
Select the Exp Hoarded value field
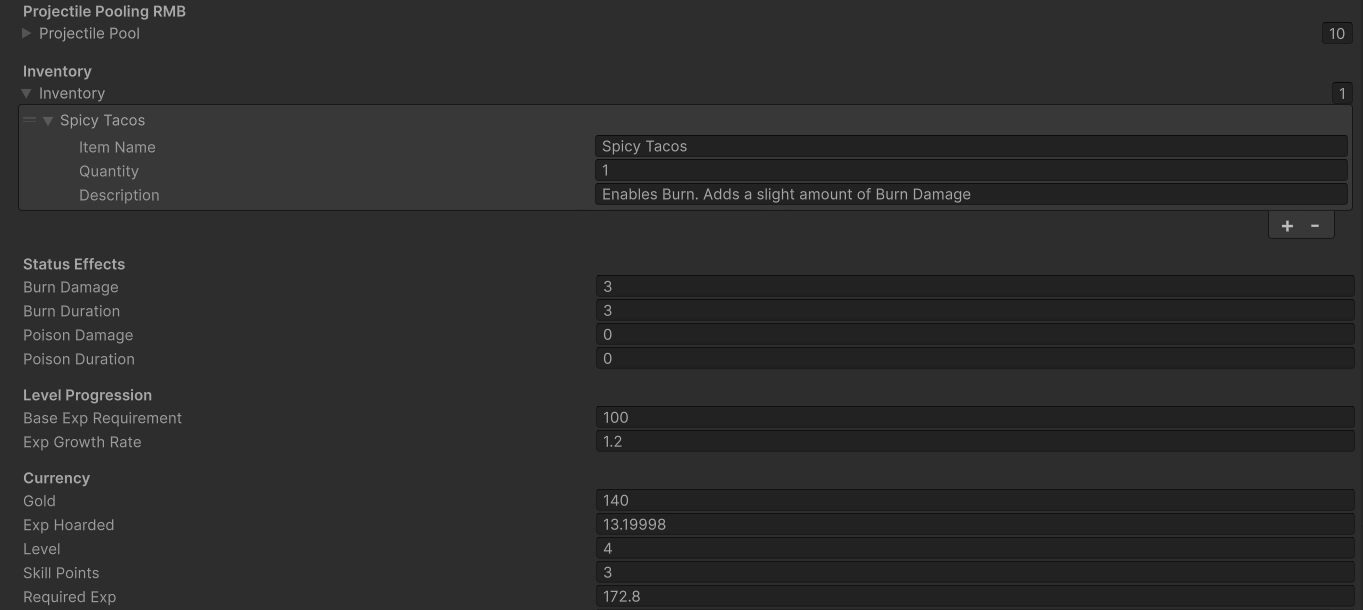tap(974, 525)
